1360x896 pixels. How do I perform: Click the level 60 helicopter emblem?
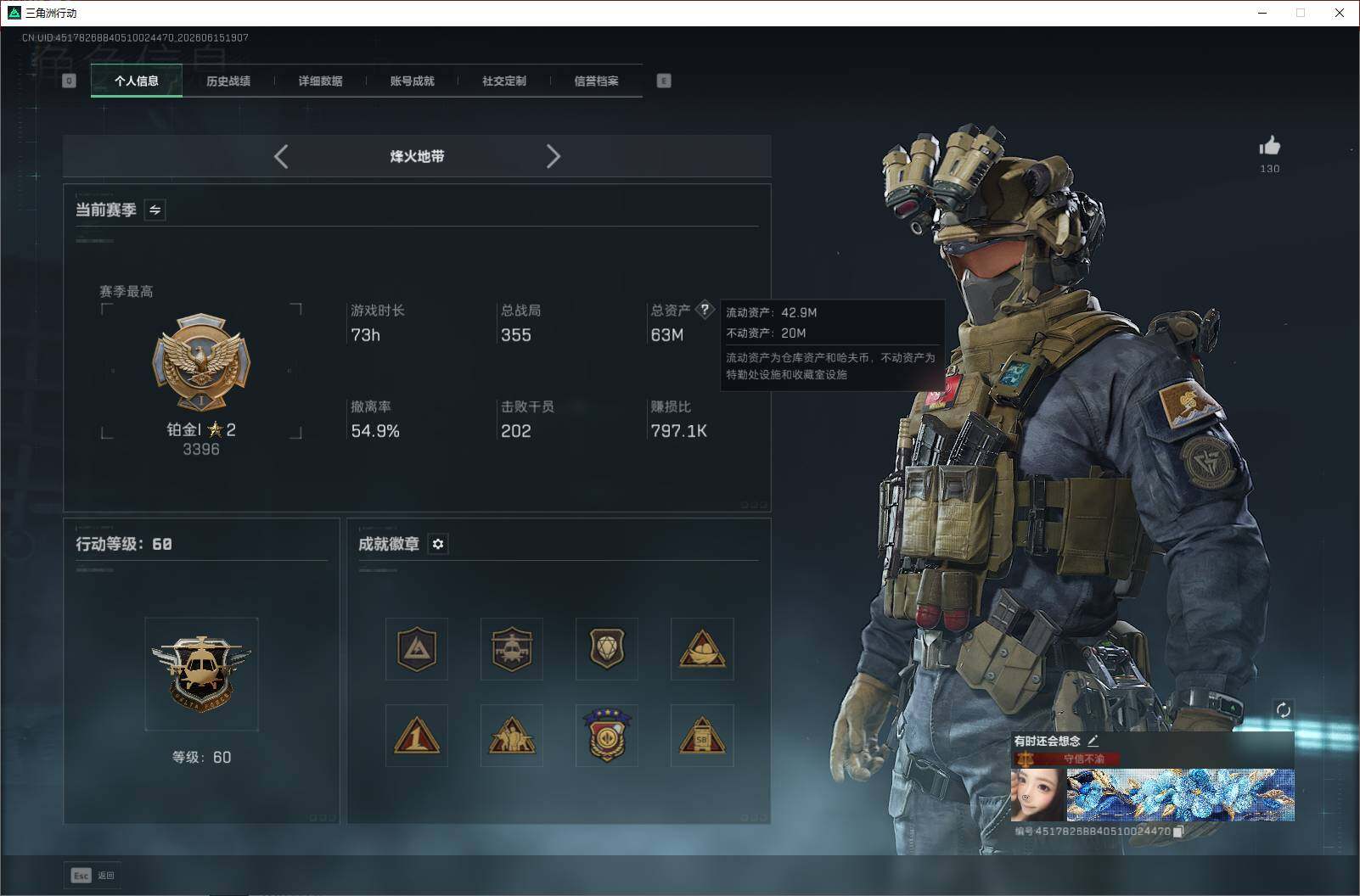pyautogui.click(x=201, y=675)
